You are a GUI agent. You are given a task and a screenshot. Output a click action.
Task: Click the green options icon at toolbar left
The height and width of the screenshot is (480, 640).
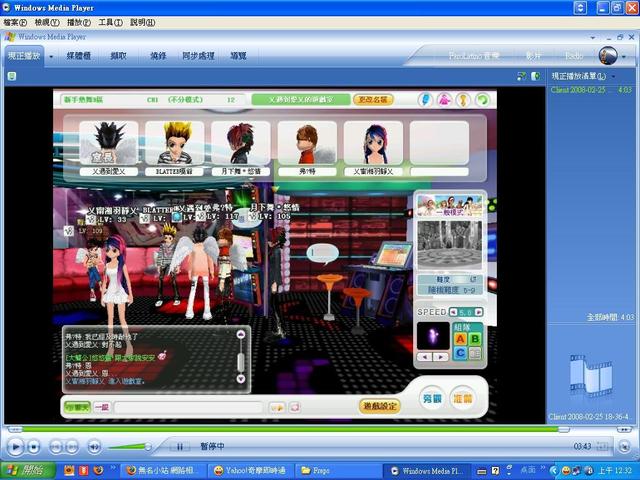click(x=12, y=76)
